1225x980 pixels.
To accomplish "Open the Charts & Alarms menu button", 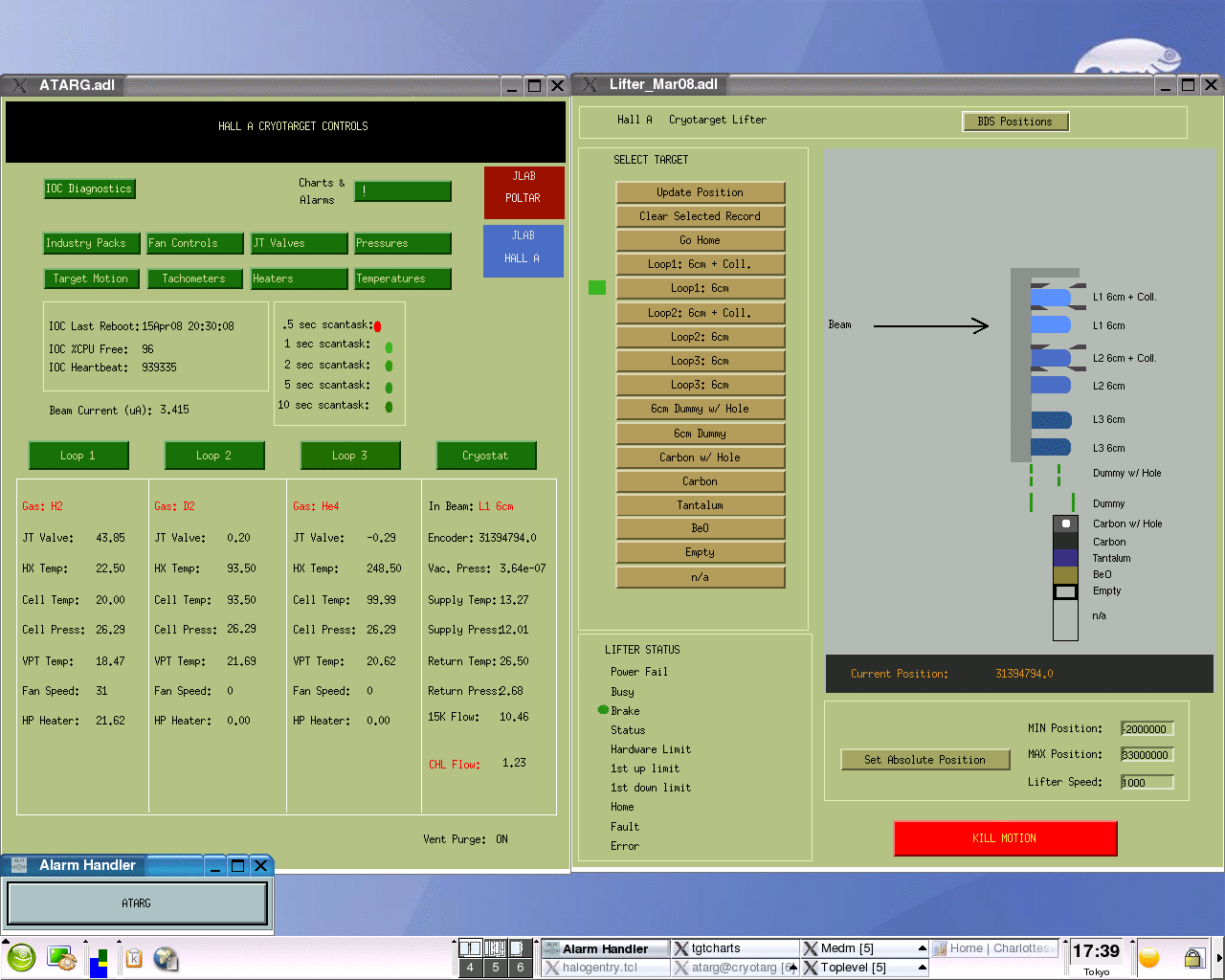I will (403, 191).
